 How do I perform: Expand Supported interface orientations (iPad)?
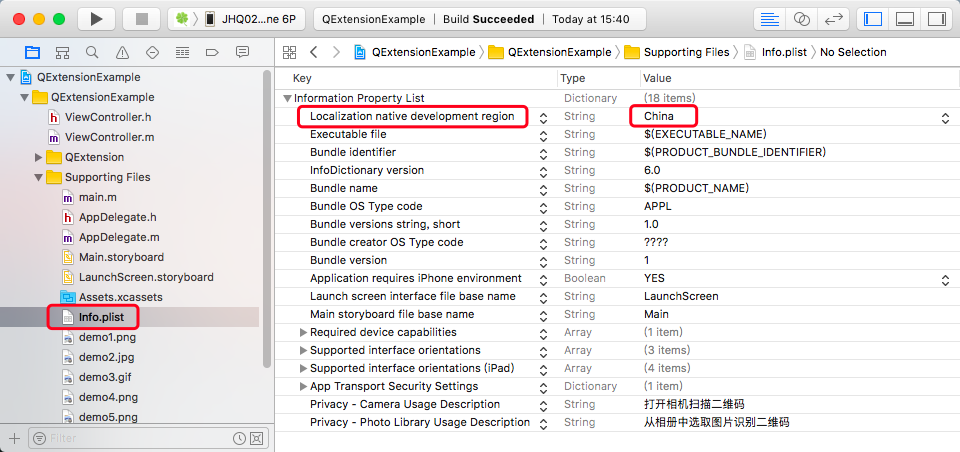[x=303, y=369]
